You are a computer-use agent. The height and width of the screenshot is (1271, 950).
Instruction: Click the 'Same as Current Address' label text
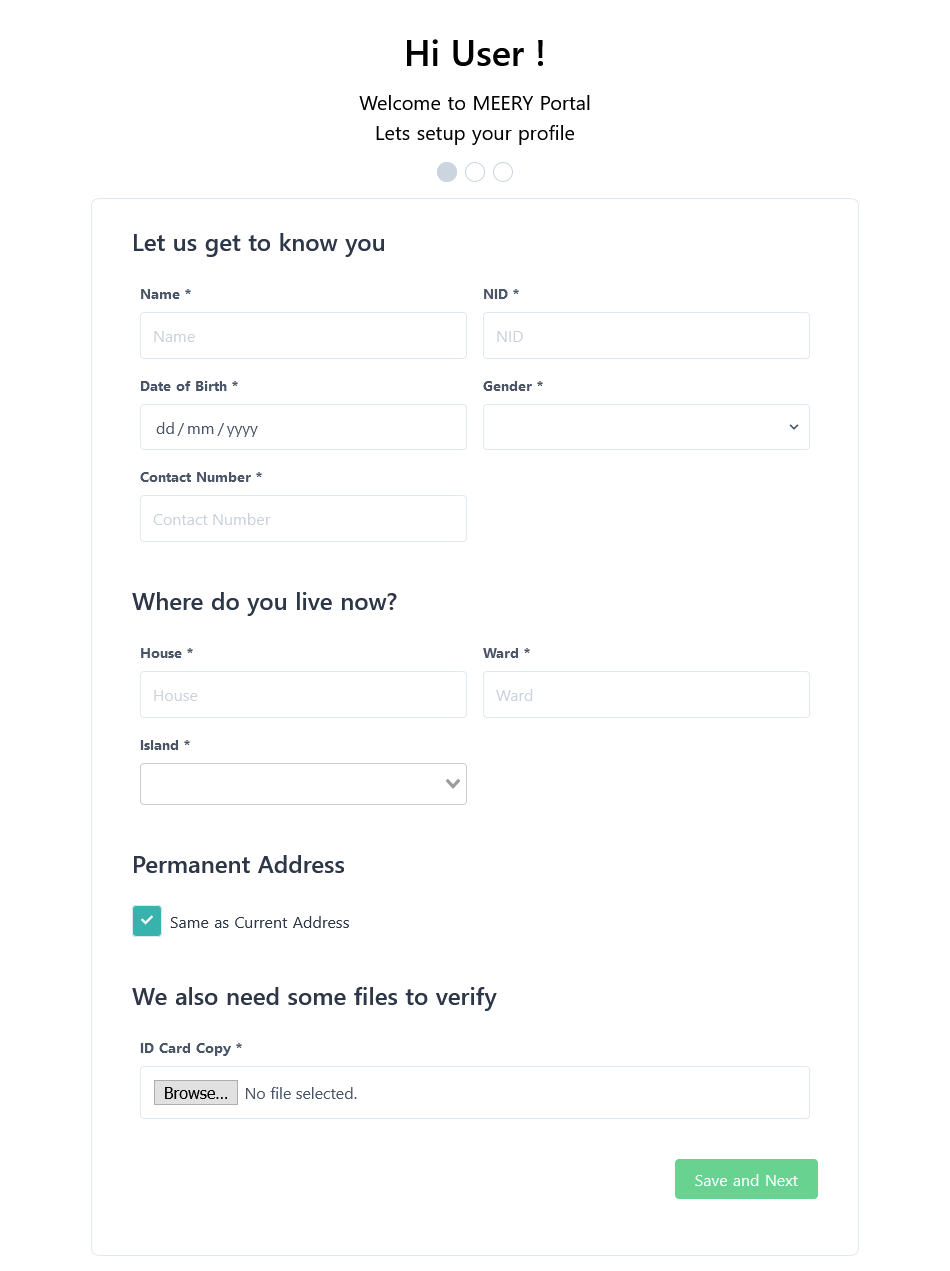[259, 923]
